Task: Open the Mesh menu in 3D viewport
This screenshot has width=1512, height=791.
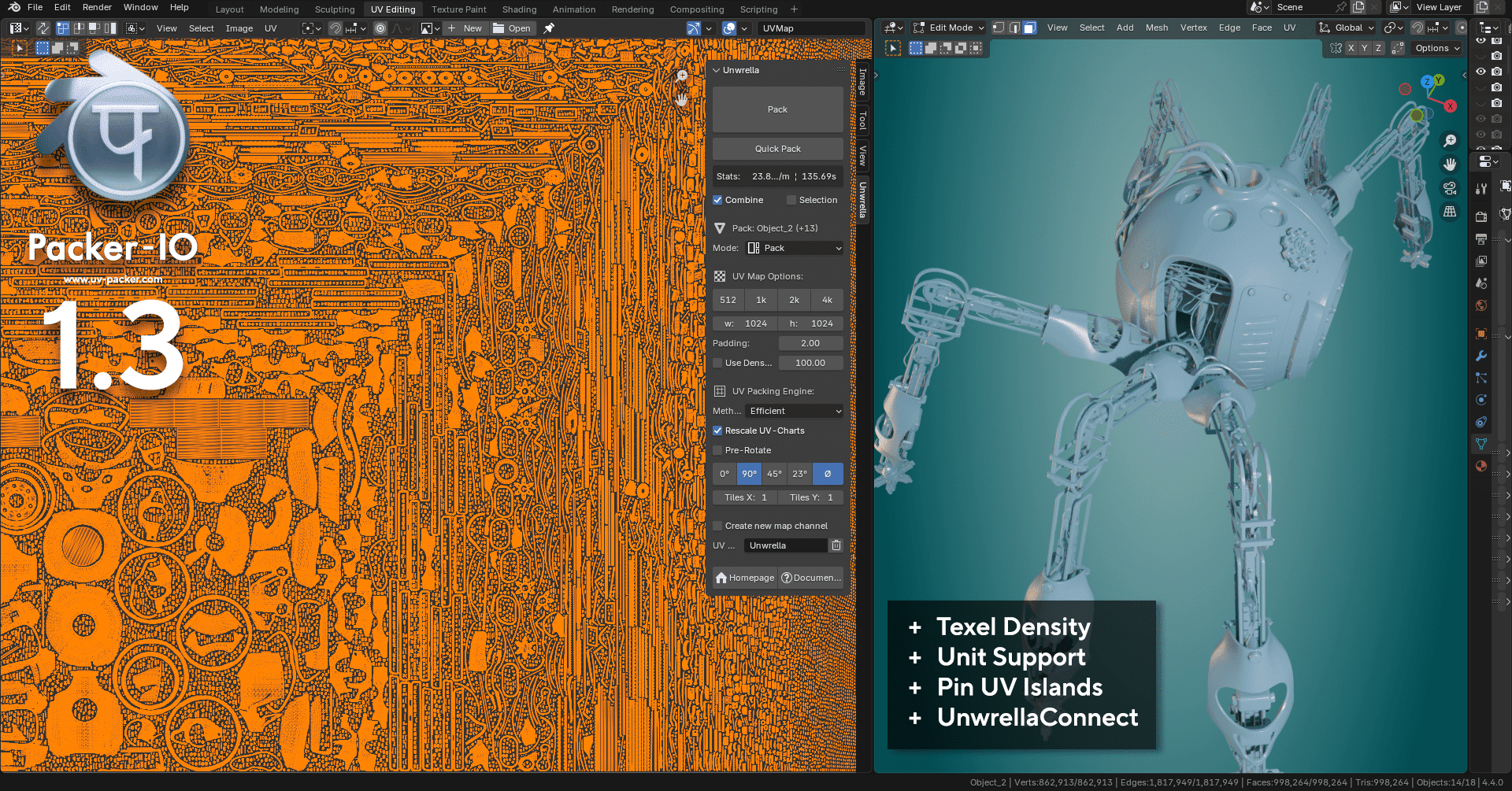Action: tap(1156, 28)
